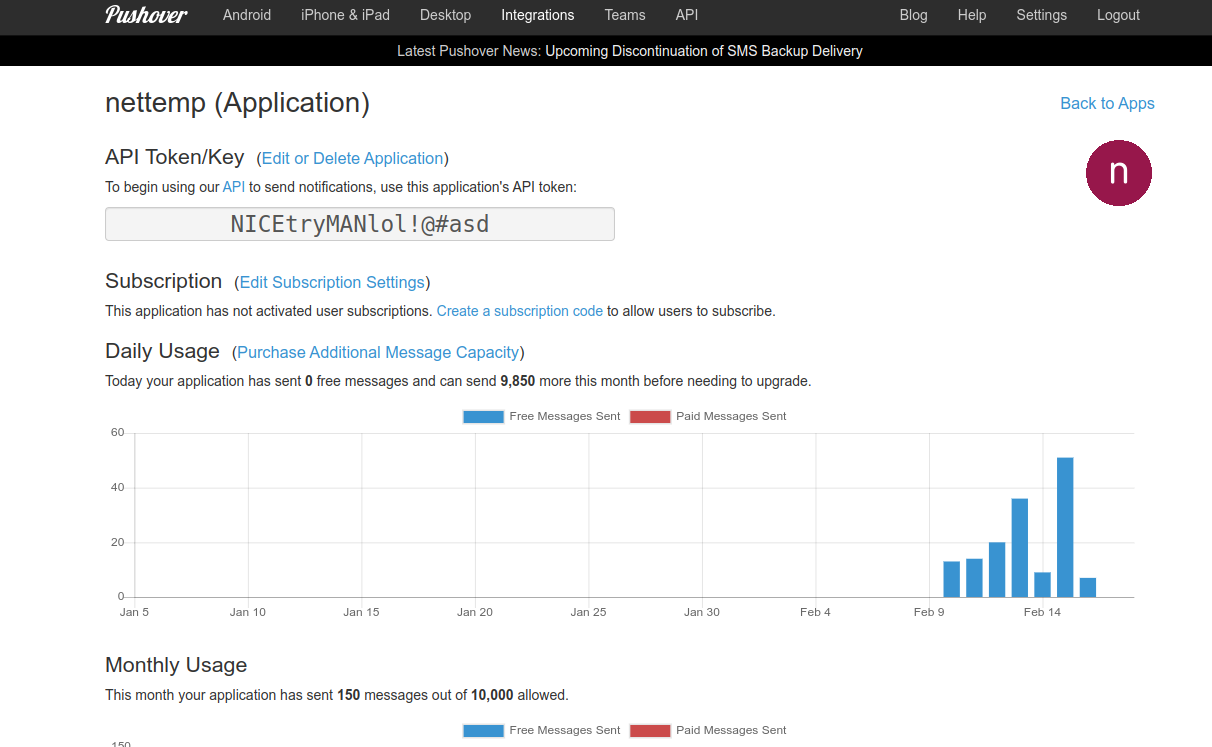Toggle Free Messages Sent legend in Monthly Usage
This screenshot has width=1212, height=747.
click(x=542, y=730)
